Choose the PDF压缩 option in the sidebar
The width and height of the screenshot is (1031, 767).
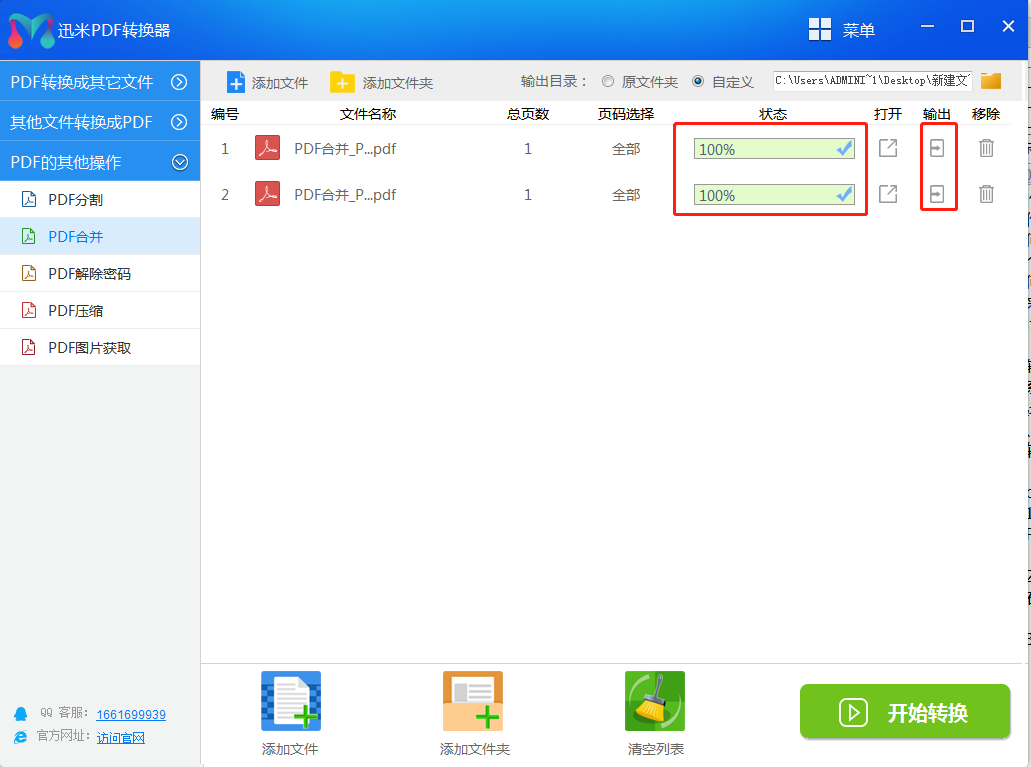point(75,311)
